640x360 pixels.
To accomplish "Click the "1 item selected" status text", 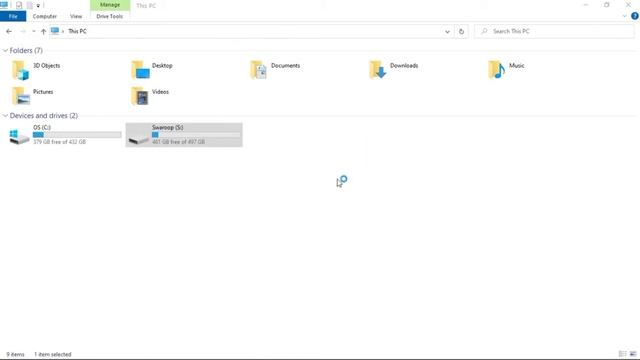I will pos(53,354).
